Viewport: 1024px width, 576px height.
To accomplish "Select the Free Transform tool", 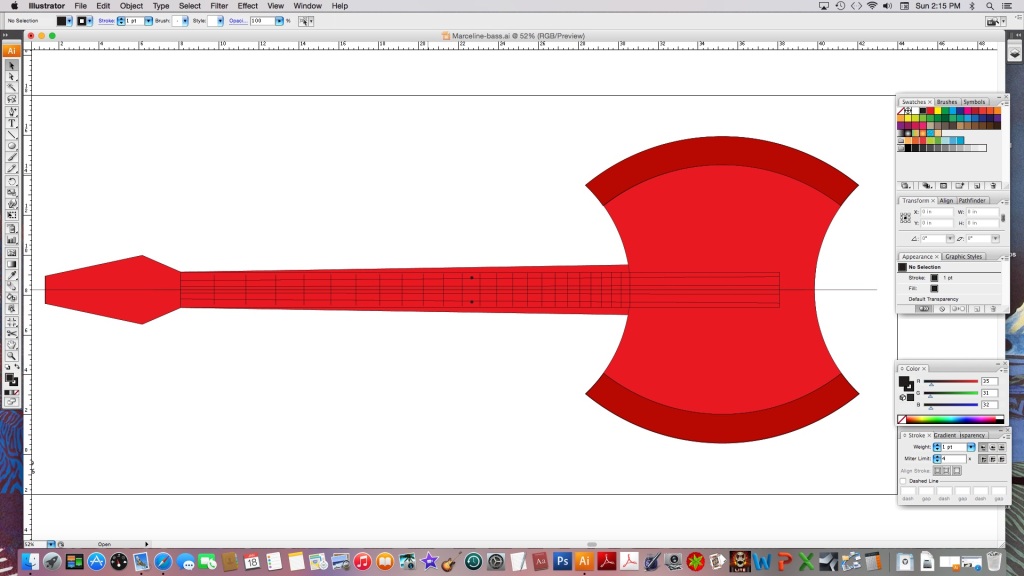I will (x=12, y=215).
